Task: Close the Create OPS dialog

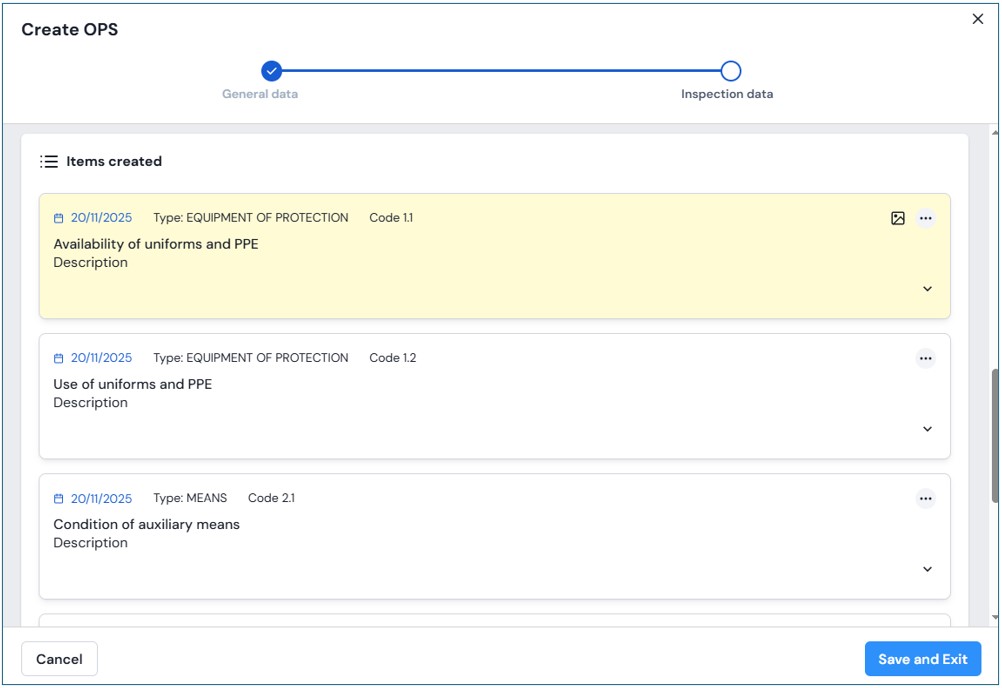Action: click(978, 19)
